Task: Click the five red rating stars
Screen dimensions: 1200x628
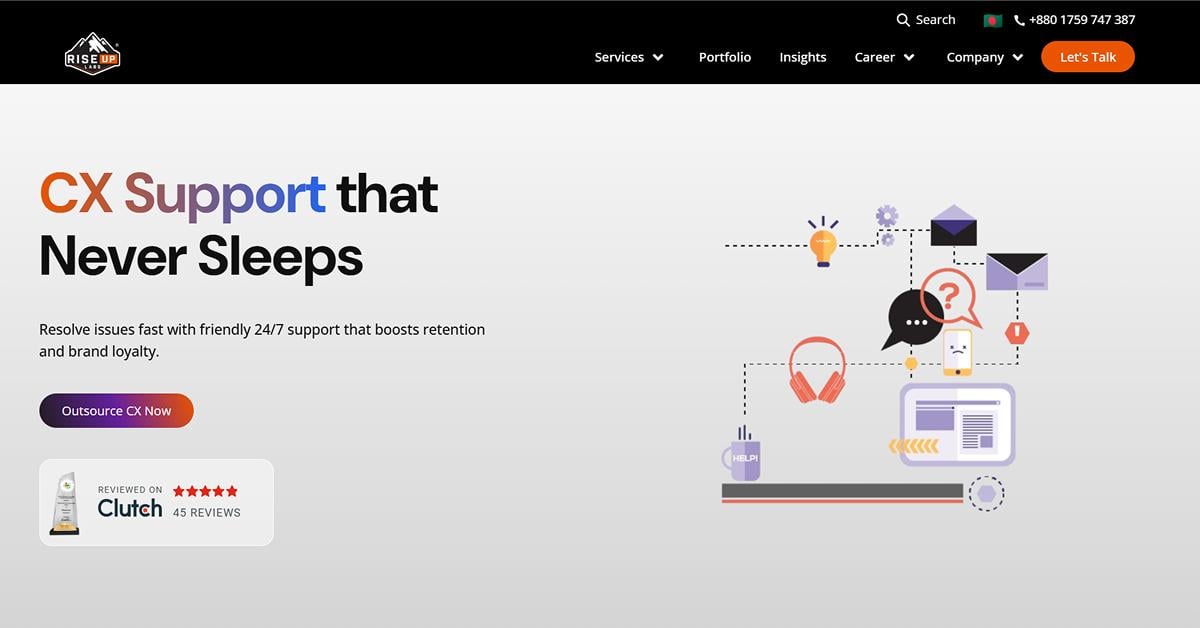Action: [205, 491]
